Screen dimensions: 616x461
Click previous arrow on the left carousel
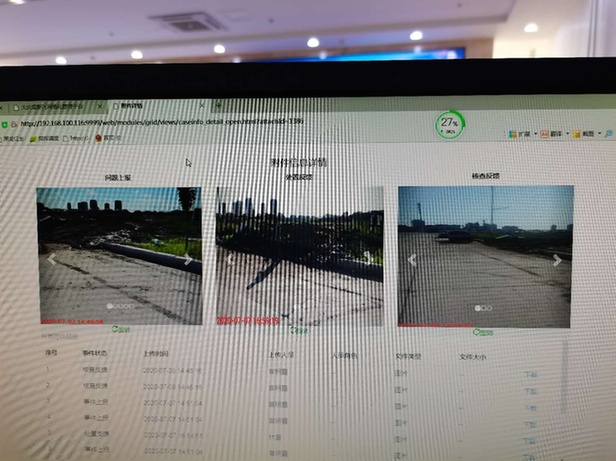coord(52,259)
